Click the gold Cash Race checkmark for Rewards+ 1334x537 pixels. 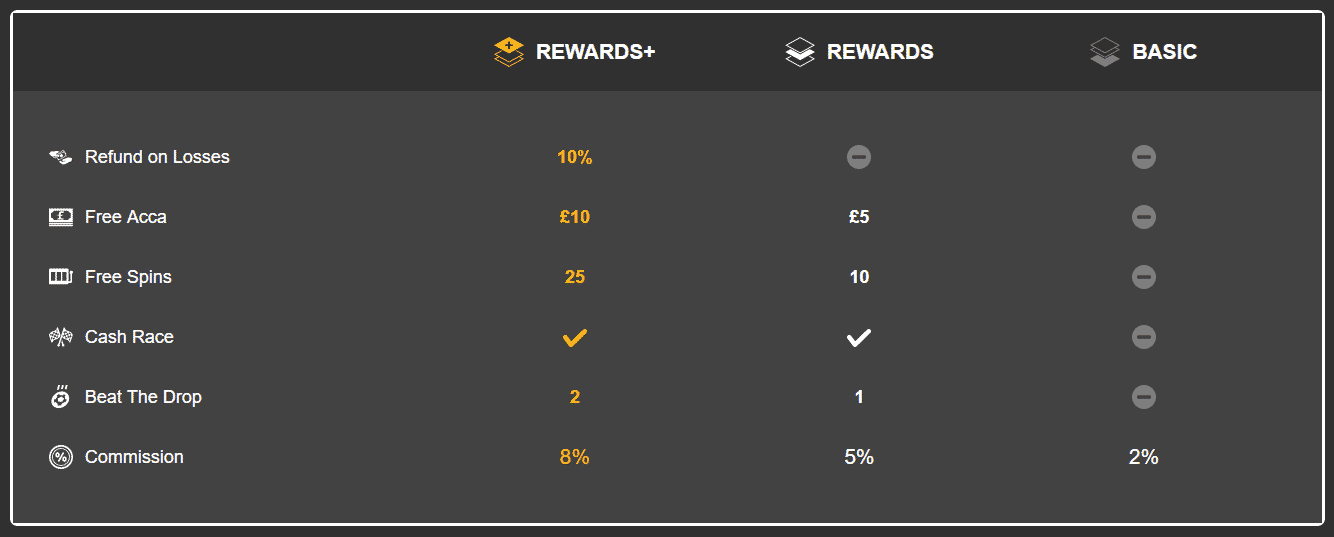(x=574, y=338)
